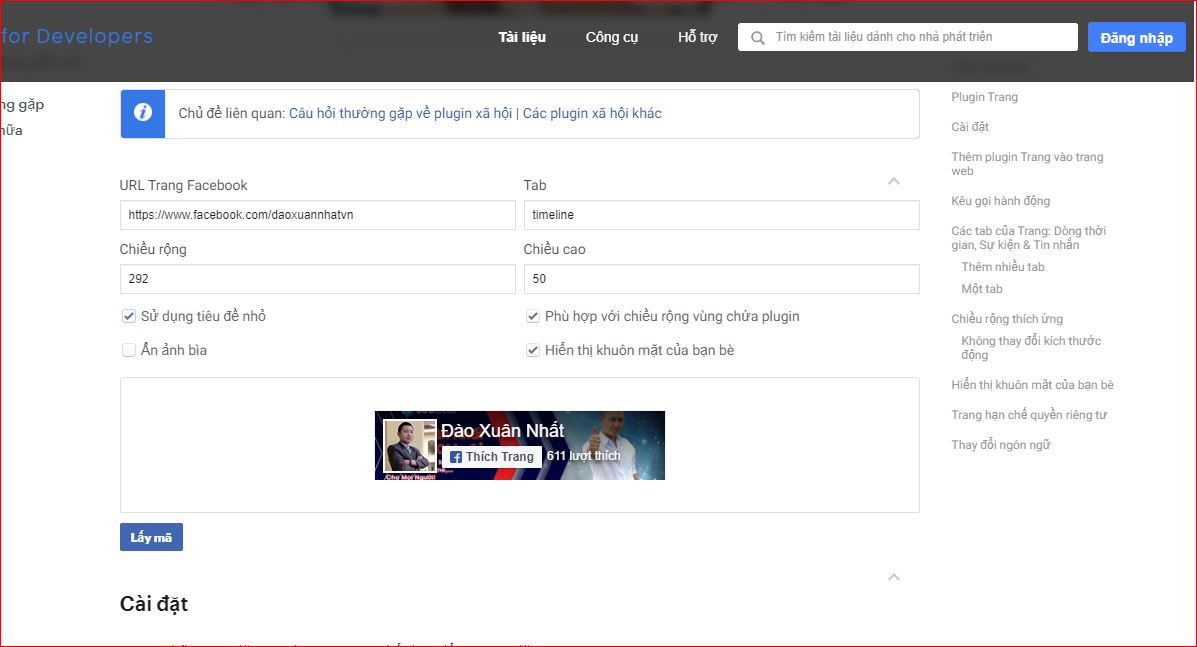Click the Đào Xuân Nhất page name
The image size is (1197, 647).
click(x=502, y=430)
